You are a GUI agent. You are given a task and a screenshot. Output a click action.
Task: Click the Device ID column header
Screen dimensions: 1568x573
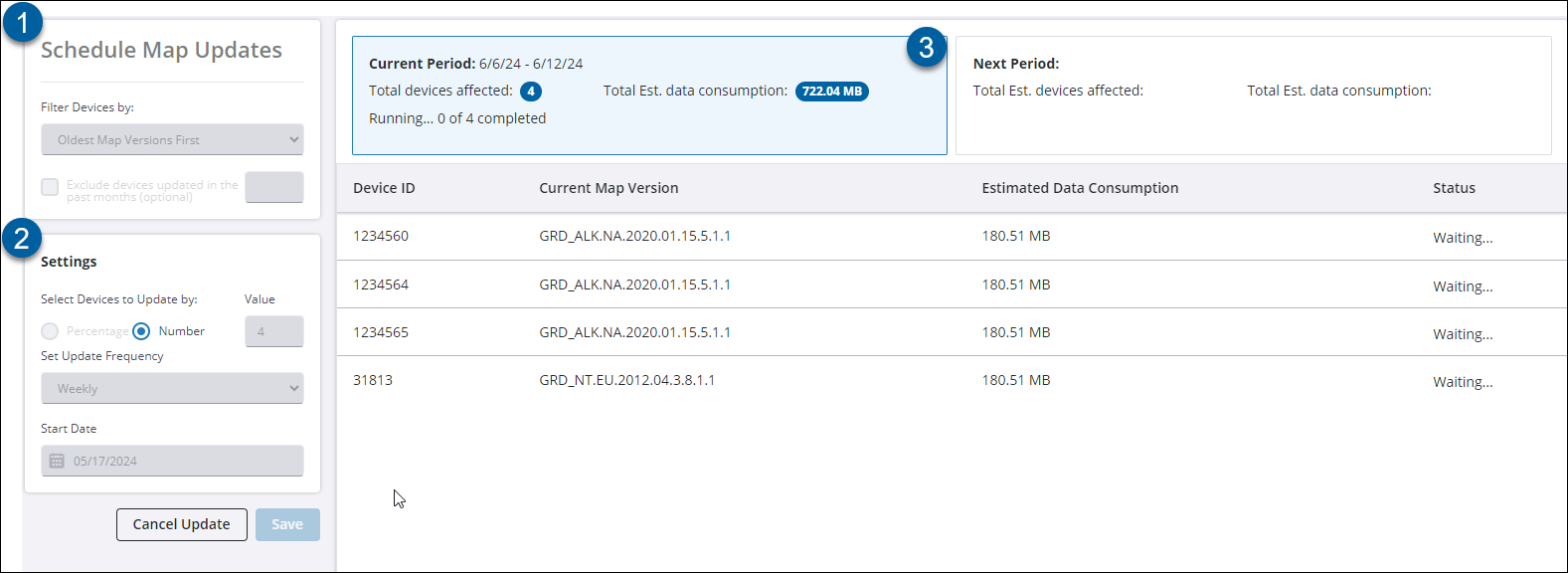point(384,188)
